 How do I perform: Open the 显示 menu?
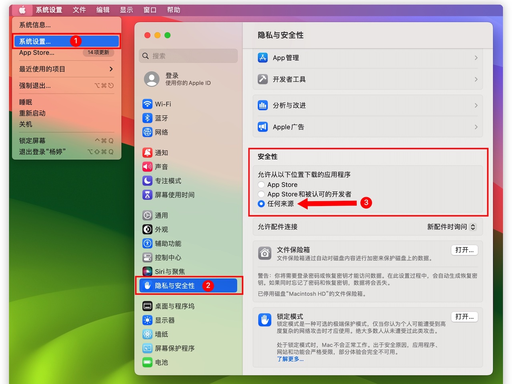tap(126, 10)
